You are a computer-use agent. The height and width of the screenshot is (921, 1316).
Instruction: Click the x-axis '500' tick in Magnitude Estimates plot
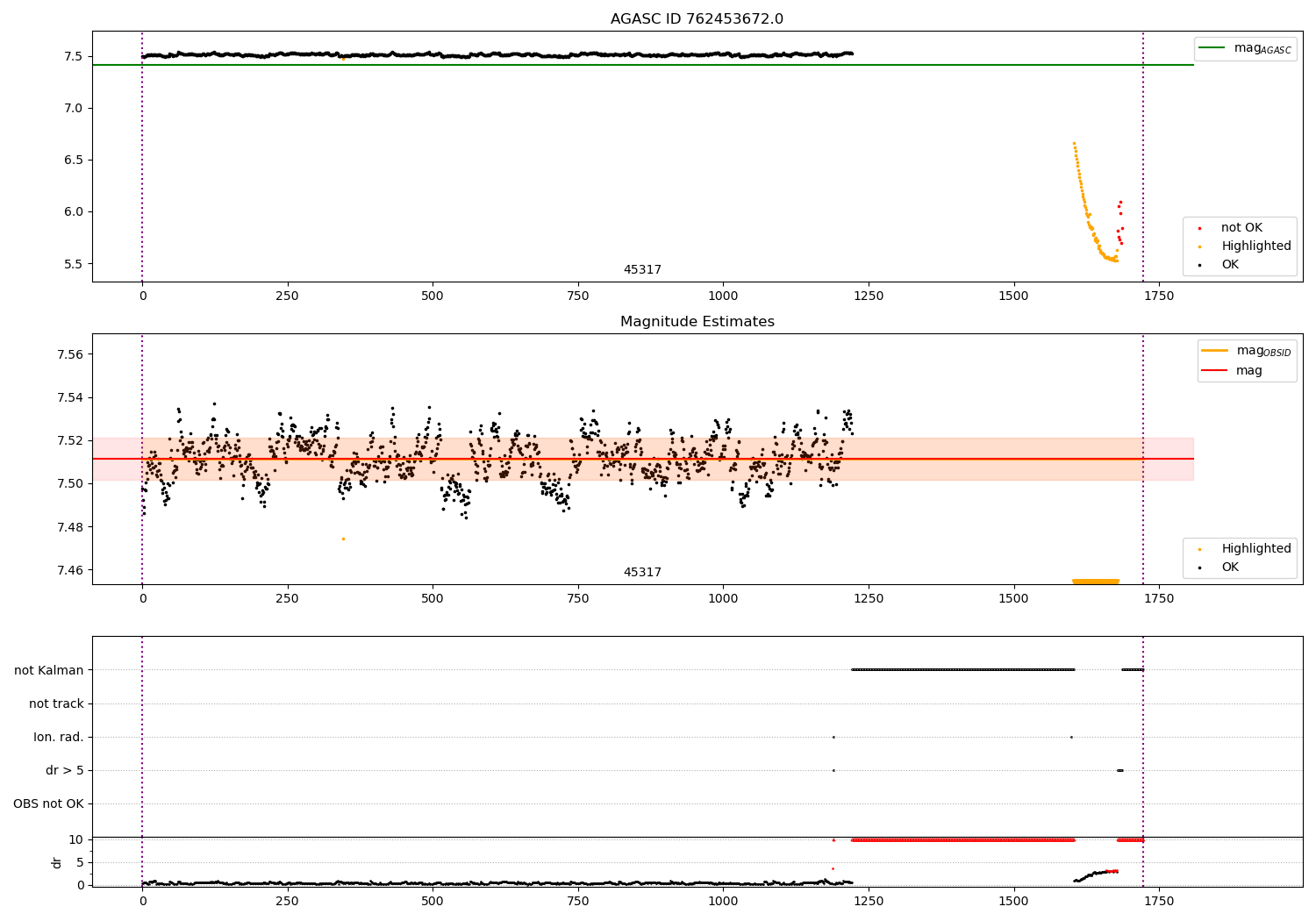coord(433,599)
